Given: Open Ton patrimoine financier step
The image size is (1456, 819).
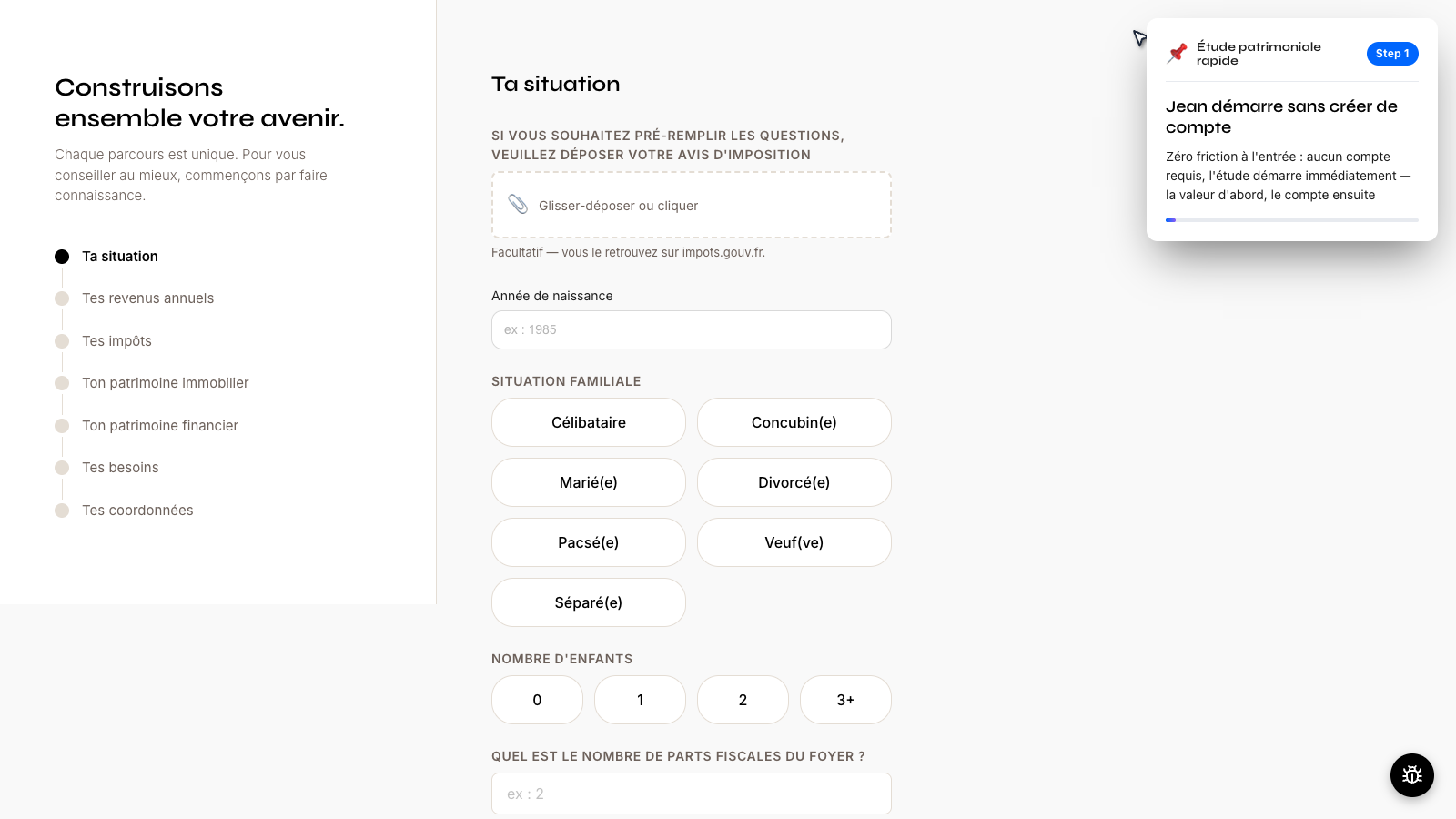Looking at the screenshot, I should click(160, 426).
